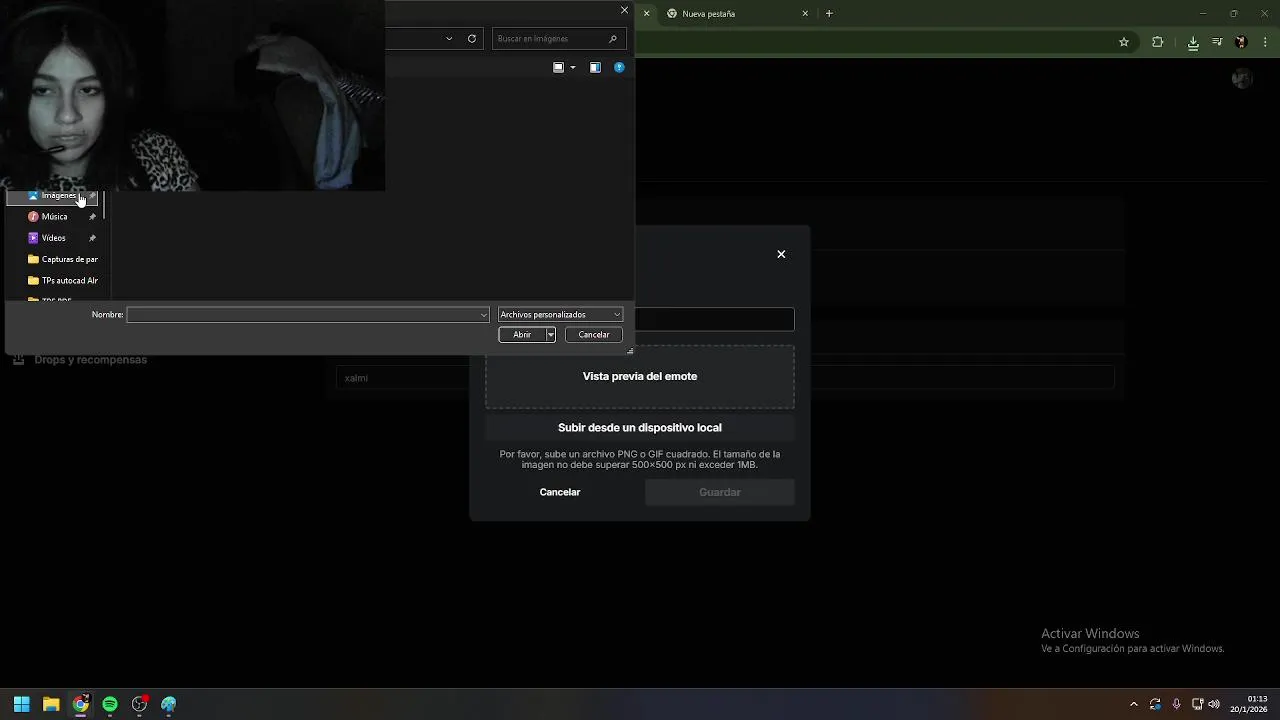The height and width of the screenshot is (720, 1280).
Task: Open 'Drops y recompensas' in sidebar
Action: point(80,360)
